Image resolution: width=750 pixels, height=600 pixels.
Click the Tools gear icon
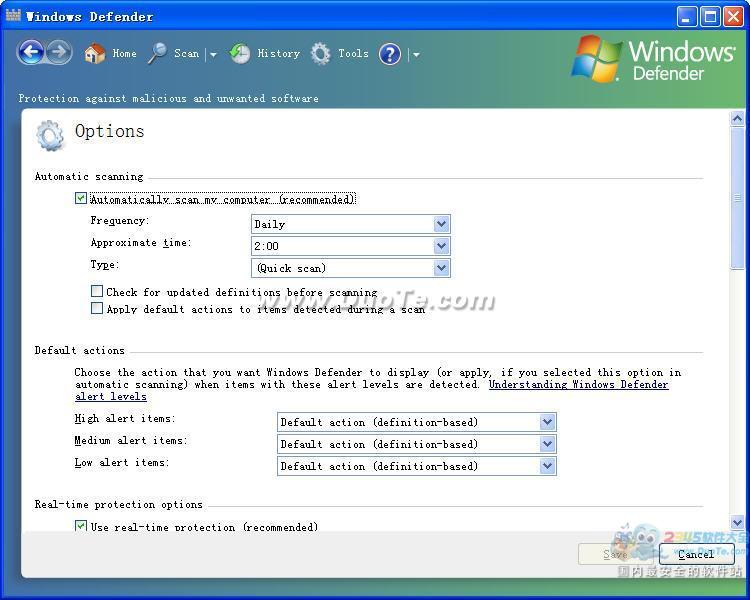click(x=320, y=54)
